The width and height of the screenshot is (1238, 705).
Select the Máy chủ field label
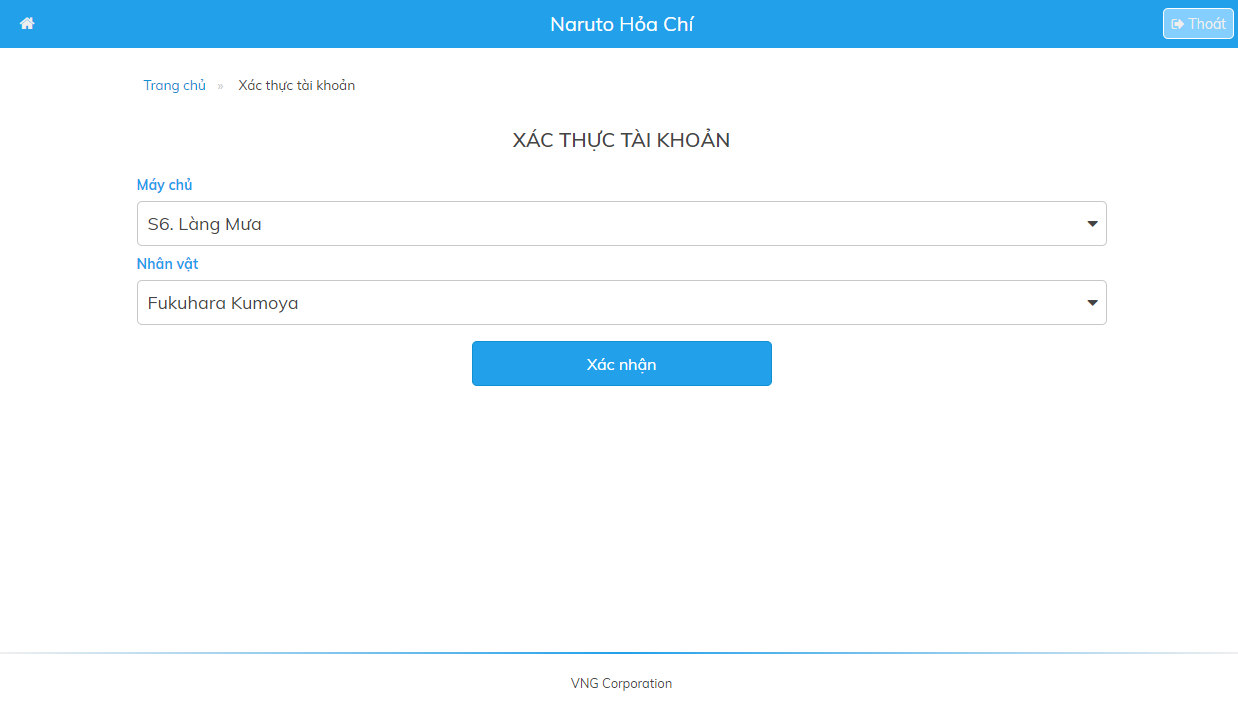pyautogui.click(x=165, y=185)
